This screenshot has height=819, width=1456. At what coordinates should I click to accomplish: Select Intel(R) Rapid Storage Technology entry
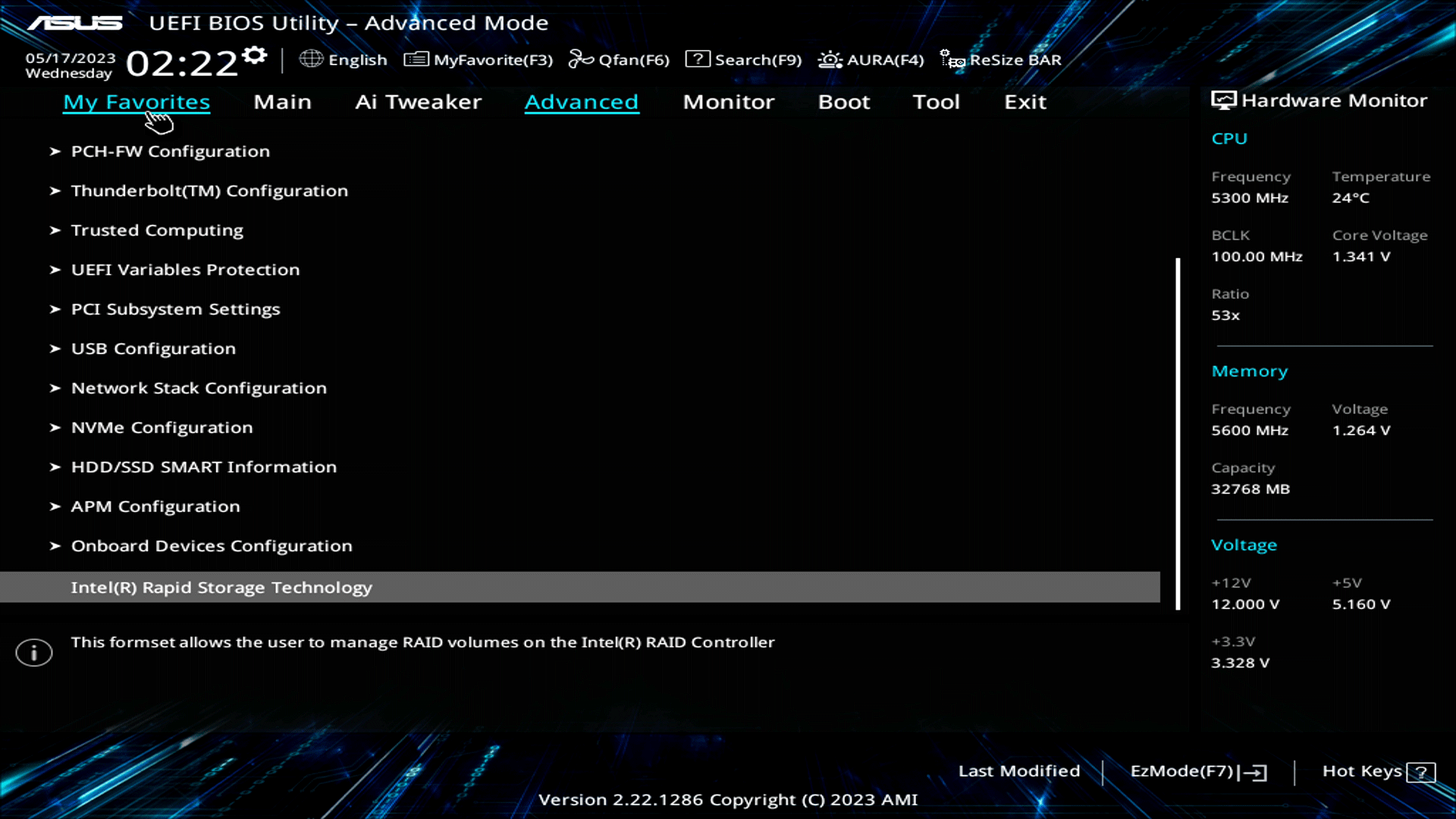[221, 586]
